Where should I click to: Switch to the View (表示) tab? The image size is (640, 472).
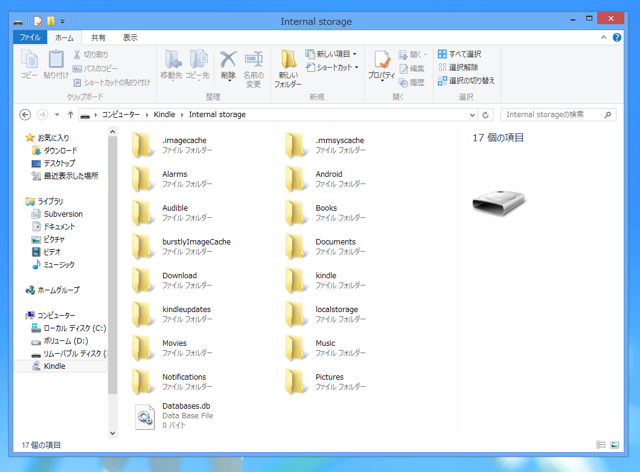click(x=130, y=38)
